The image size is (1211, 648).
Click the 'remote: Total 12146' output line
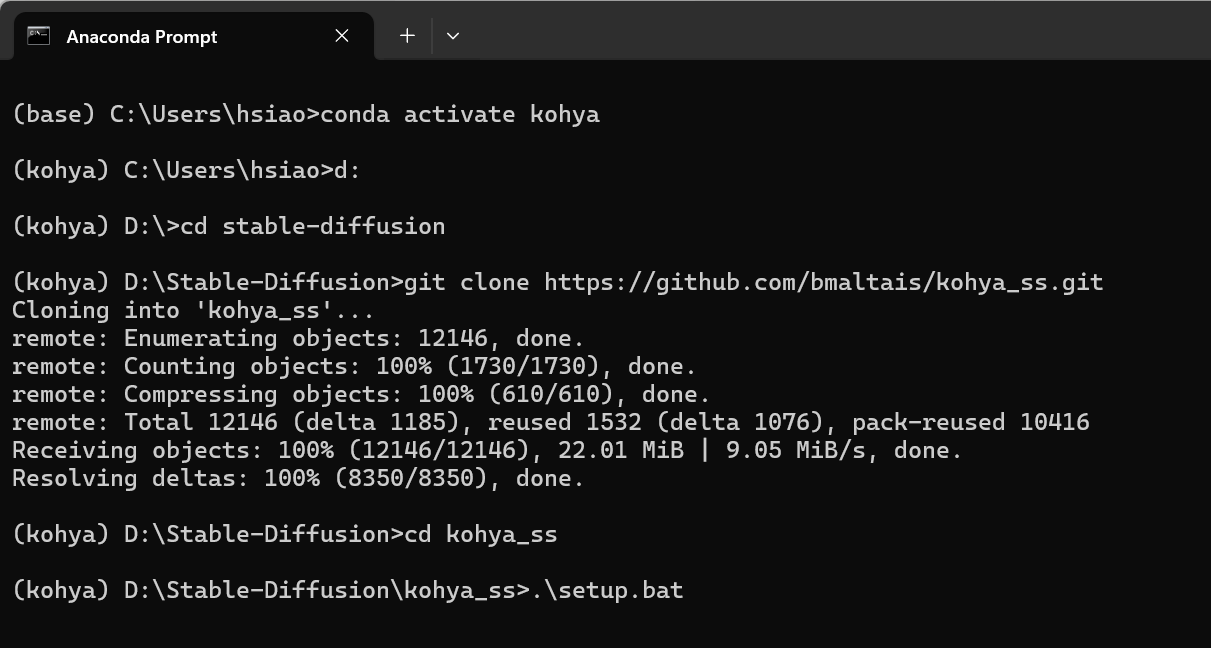(x=550, y=422)
